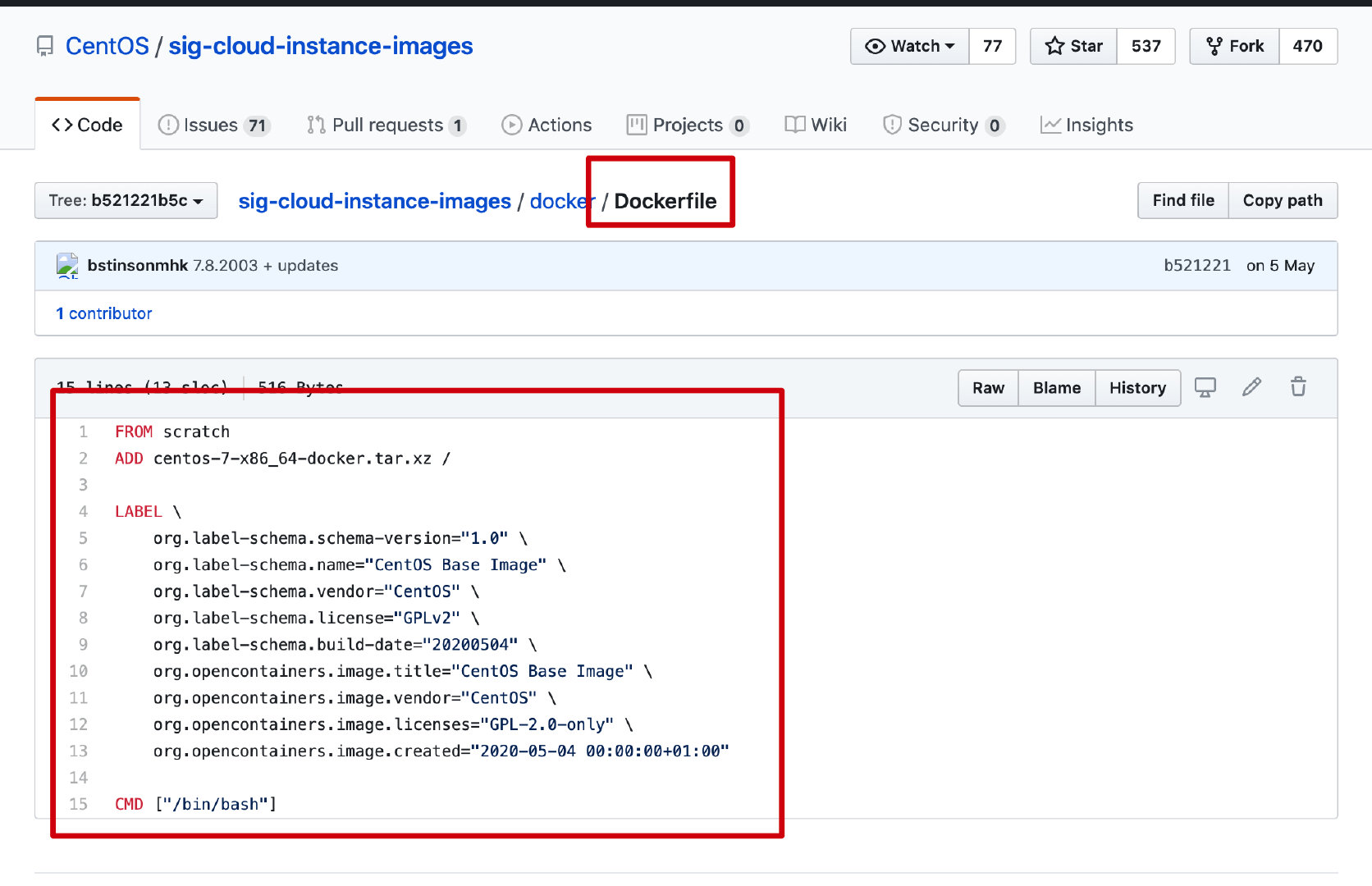Open the bstinsonmhk user profile link
This screenshot has height=886, width=1372.
tap(138, 266)
